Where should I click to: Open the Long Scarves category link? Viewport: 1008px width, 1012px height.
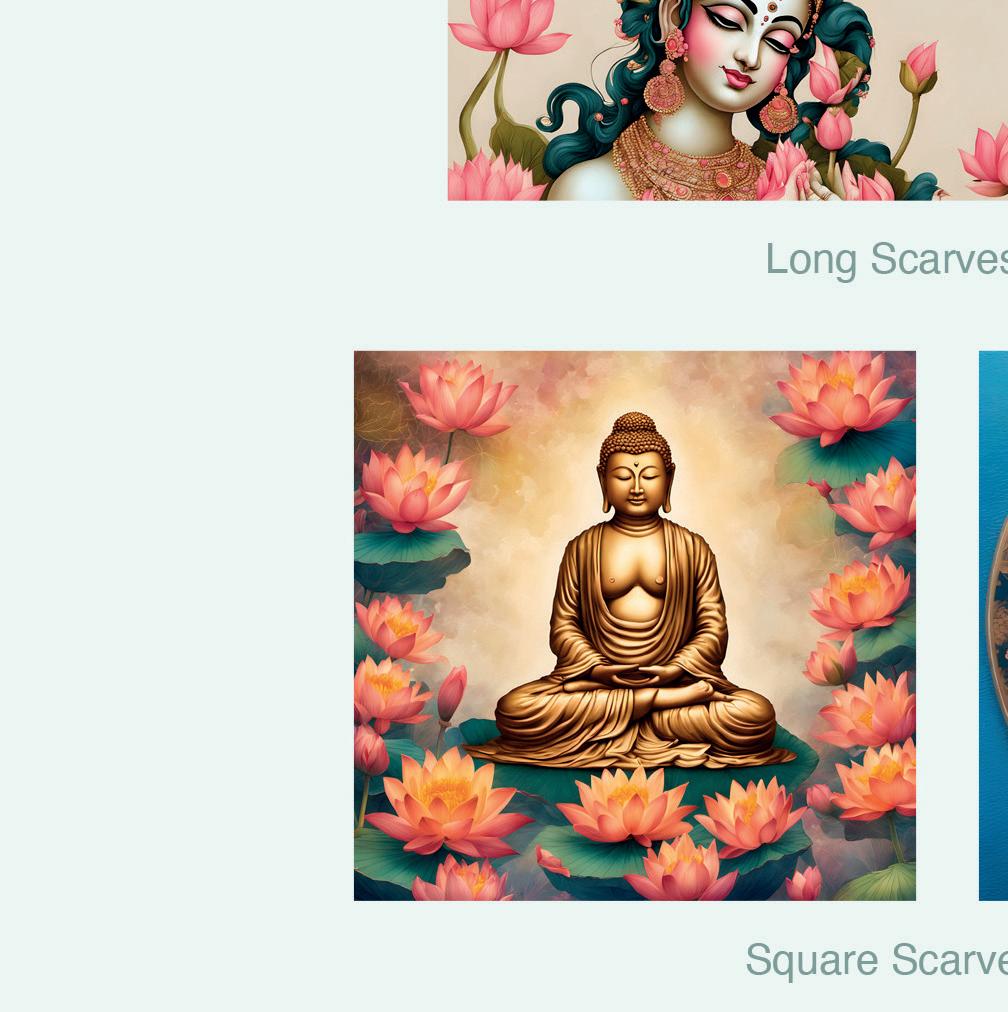[887, 260]
